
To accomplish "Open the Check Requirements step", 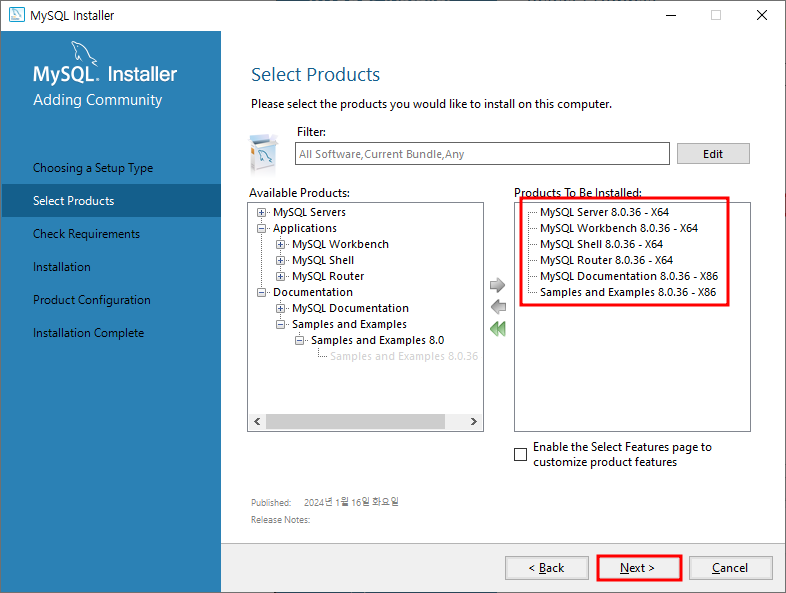I will click(x=86, y=234).
